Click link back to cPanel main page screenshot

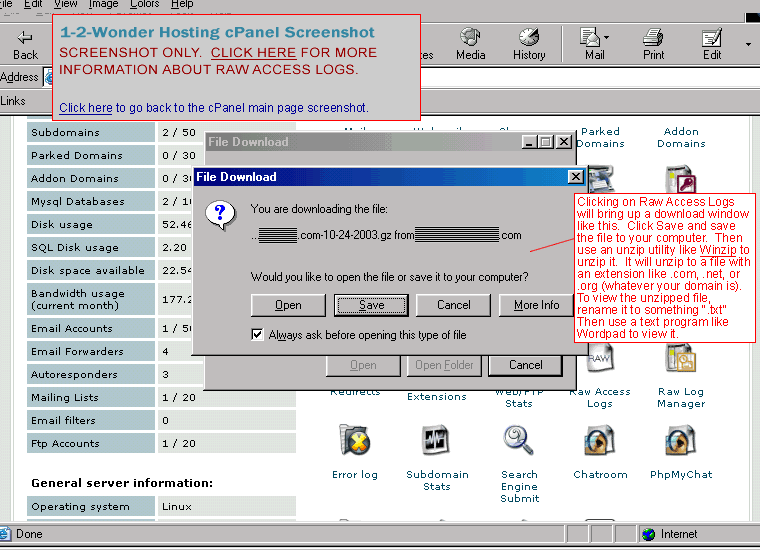[x=85, y=108]
